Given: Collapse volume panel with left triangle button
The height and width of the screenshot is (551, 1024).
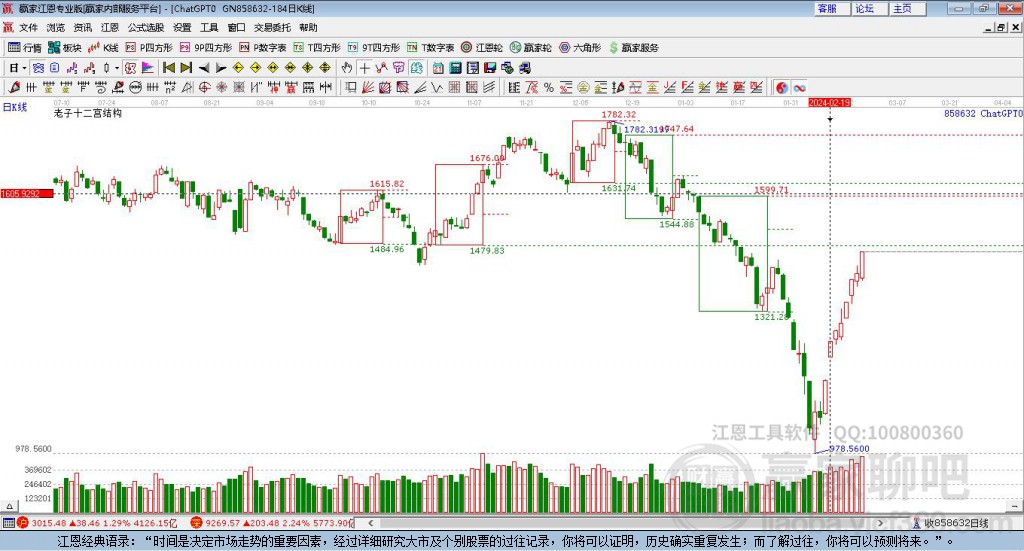Looking at the screenshot, I should 9,506.
